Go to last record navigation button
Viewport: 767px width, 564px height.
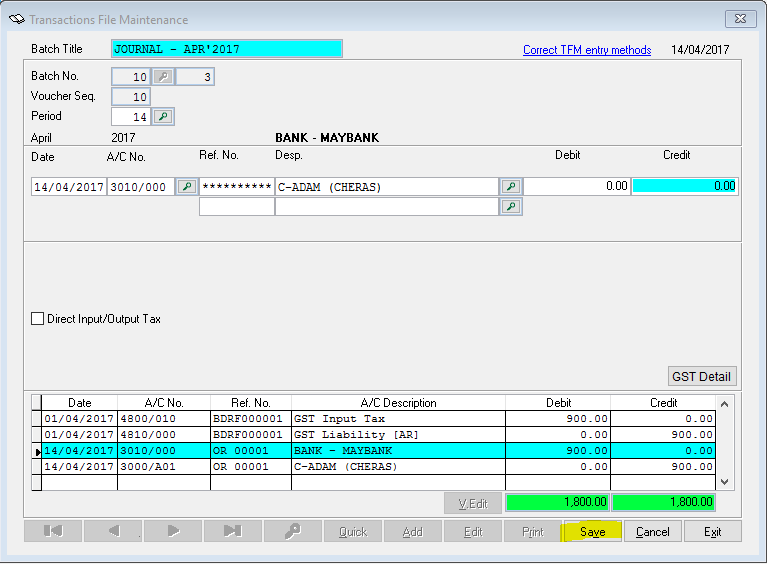pos(233,531)
